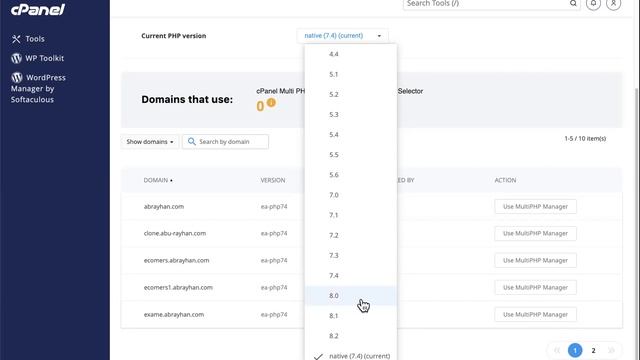The image size is (640, 360).
Task: Sort by the DOMAIN column header
Action: [158, 180]
